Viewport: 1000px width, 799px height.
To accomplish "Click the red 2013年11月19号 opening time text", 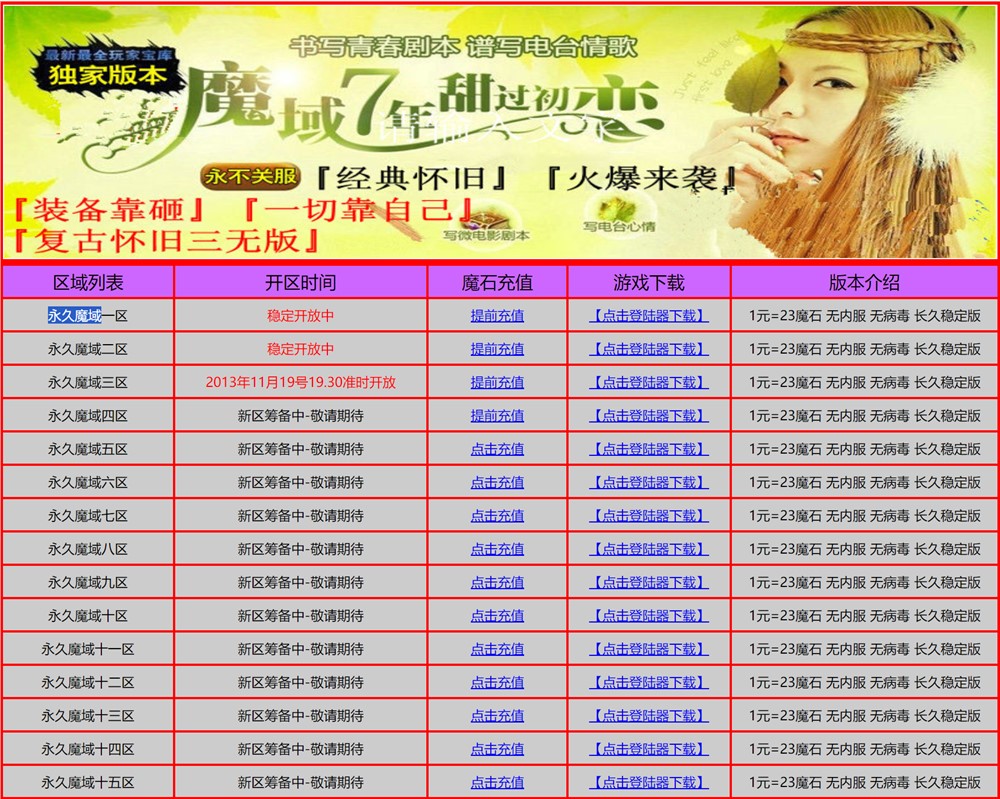I will tap(300, 383).
